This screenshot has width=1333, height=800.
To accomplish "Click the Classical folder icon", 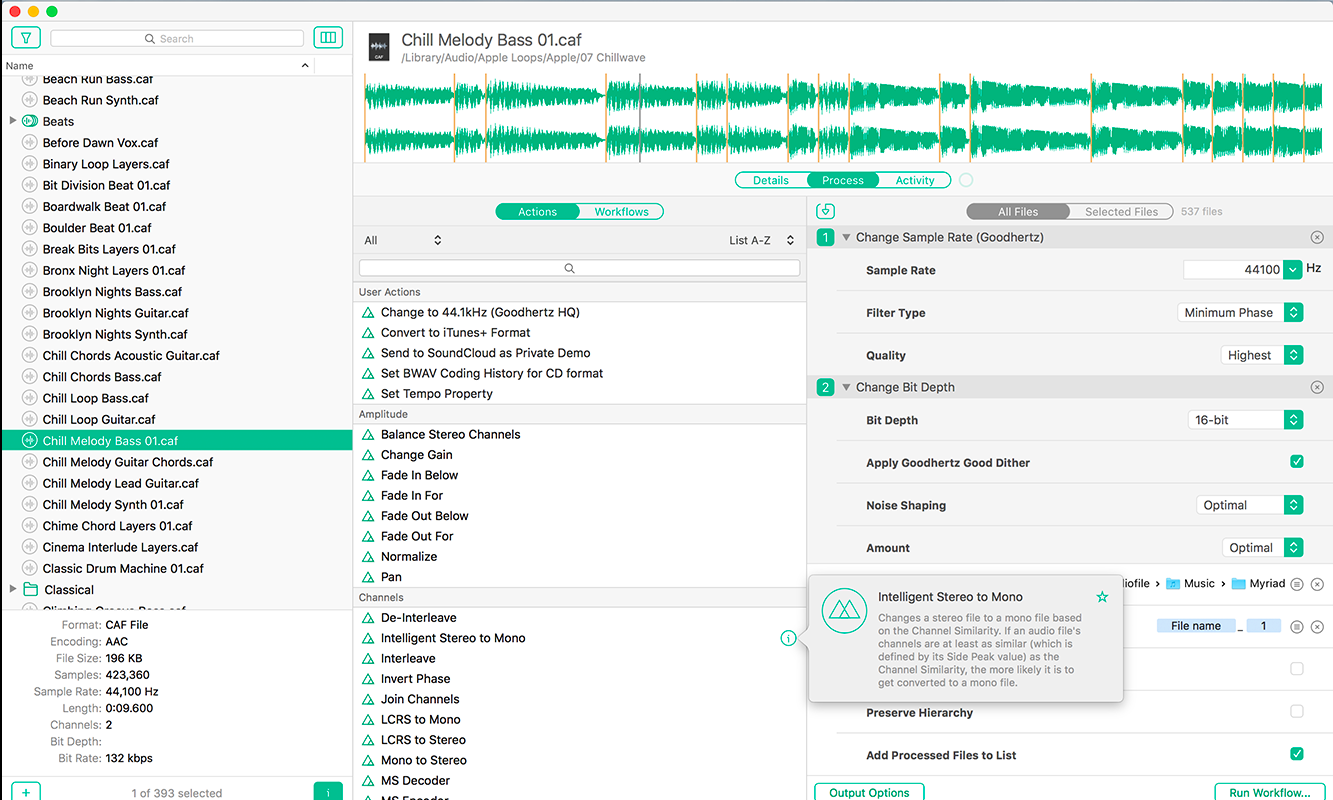I will click(30, 590).
